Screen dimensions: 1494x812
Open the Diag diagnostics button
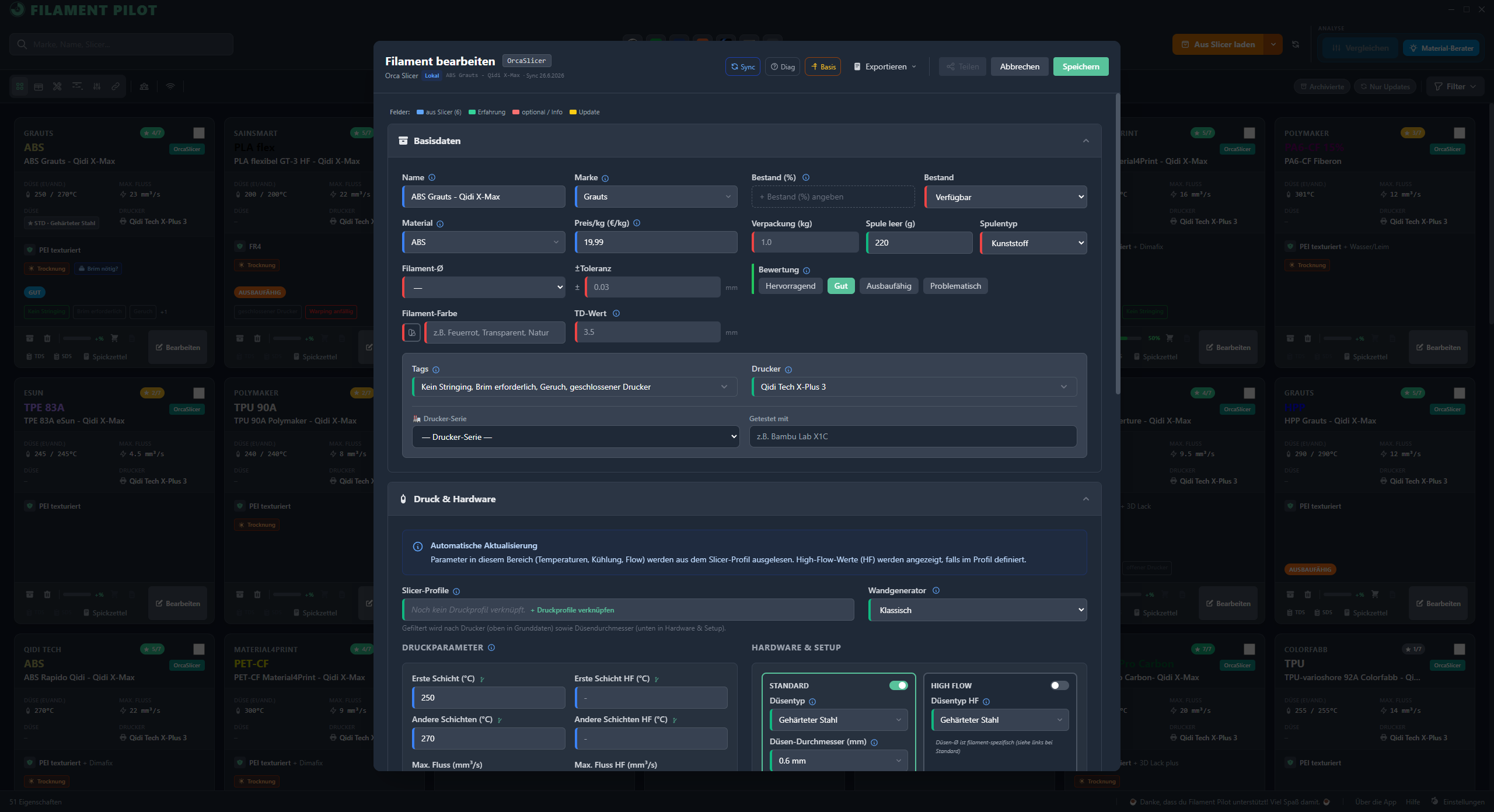[783, 66]
